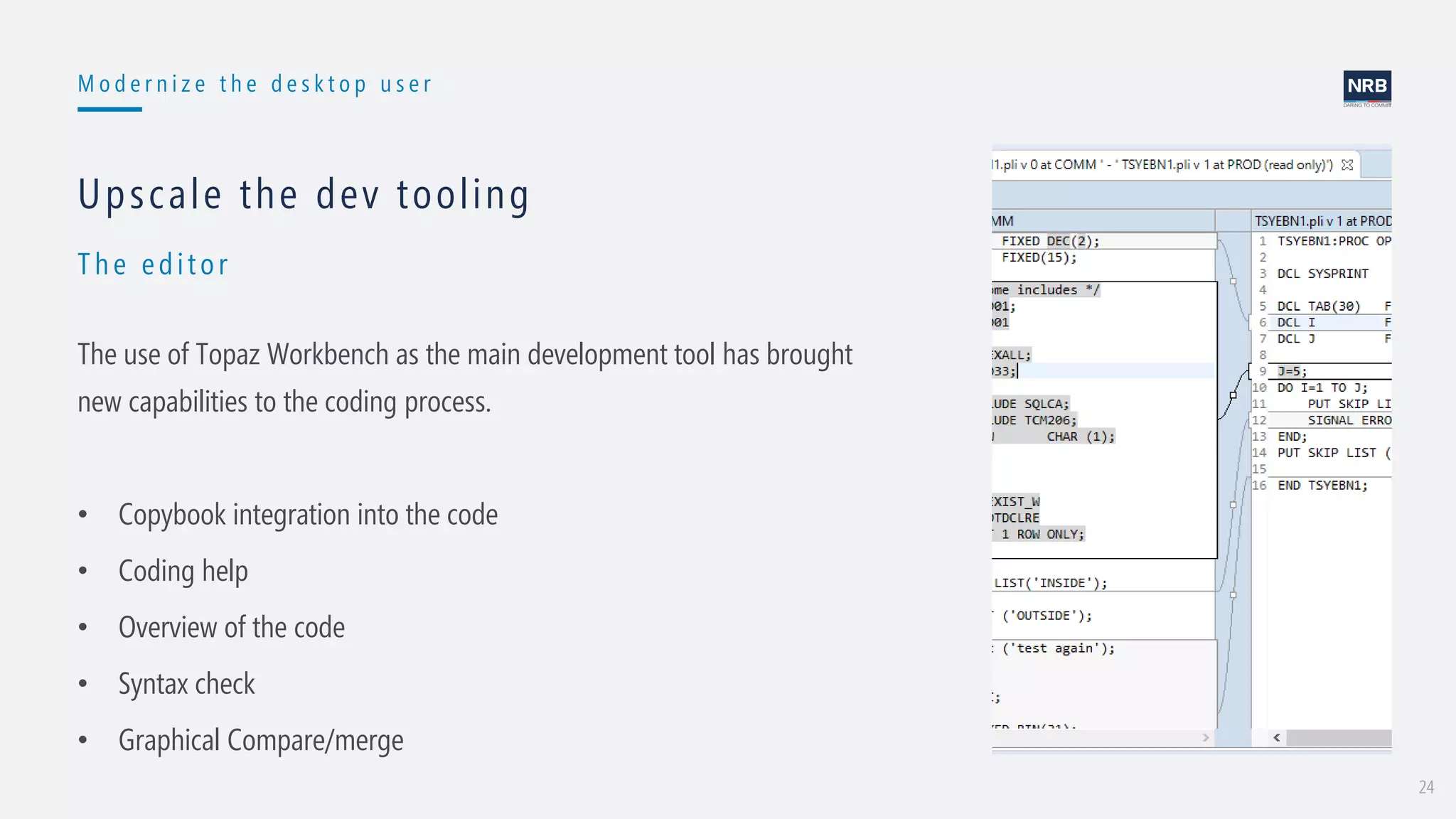Click the ('test again'); line
This screenshot has width=1456, height=819.
(1054, 648)
